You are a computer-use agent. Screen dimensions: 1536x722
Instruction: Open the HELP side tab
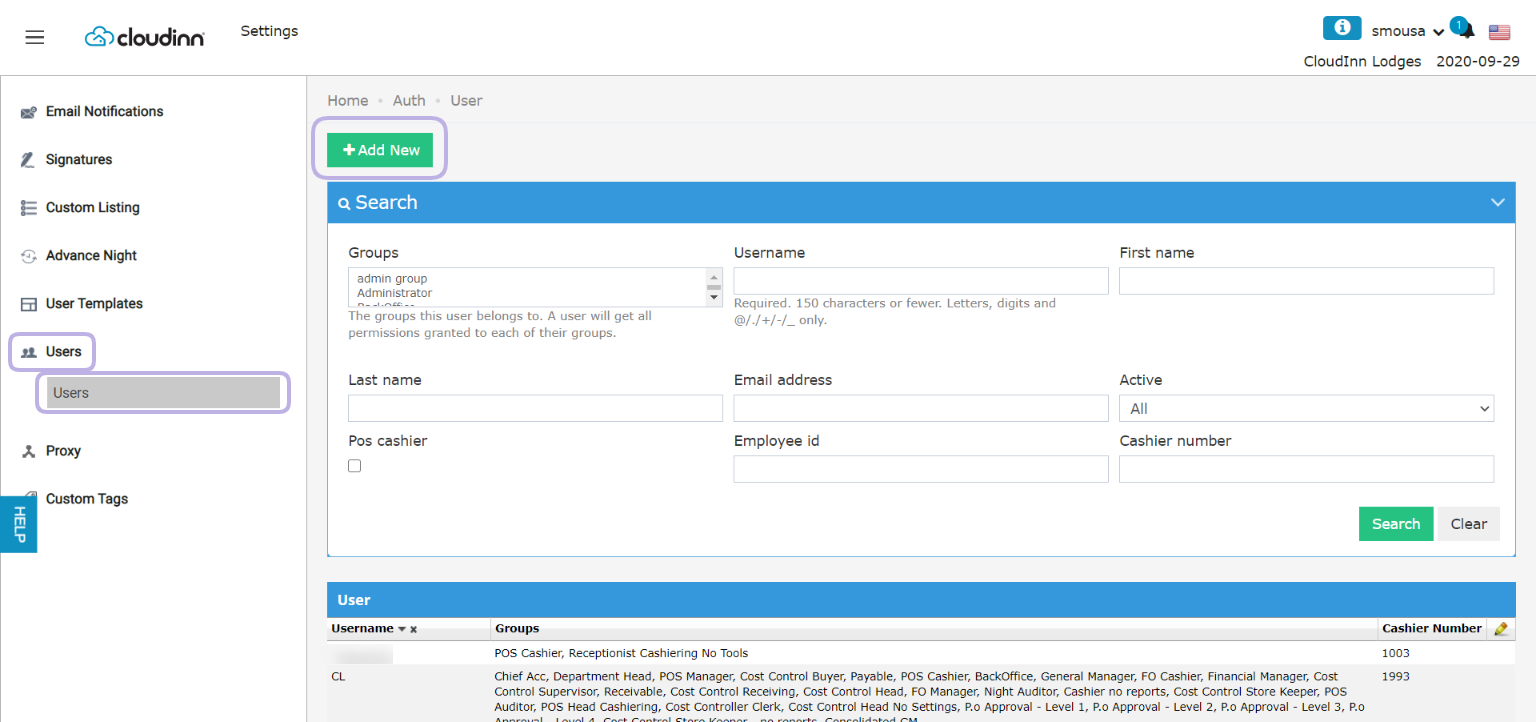pyautogui.click(x=18, y=524)
